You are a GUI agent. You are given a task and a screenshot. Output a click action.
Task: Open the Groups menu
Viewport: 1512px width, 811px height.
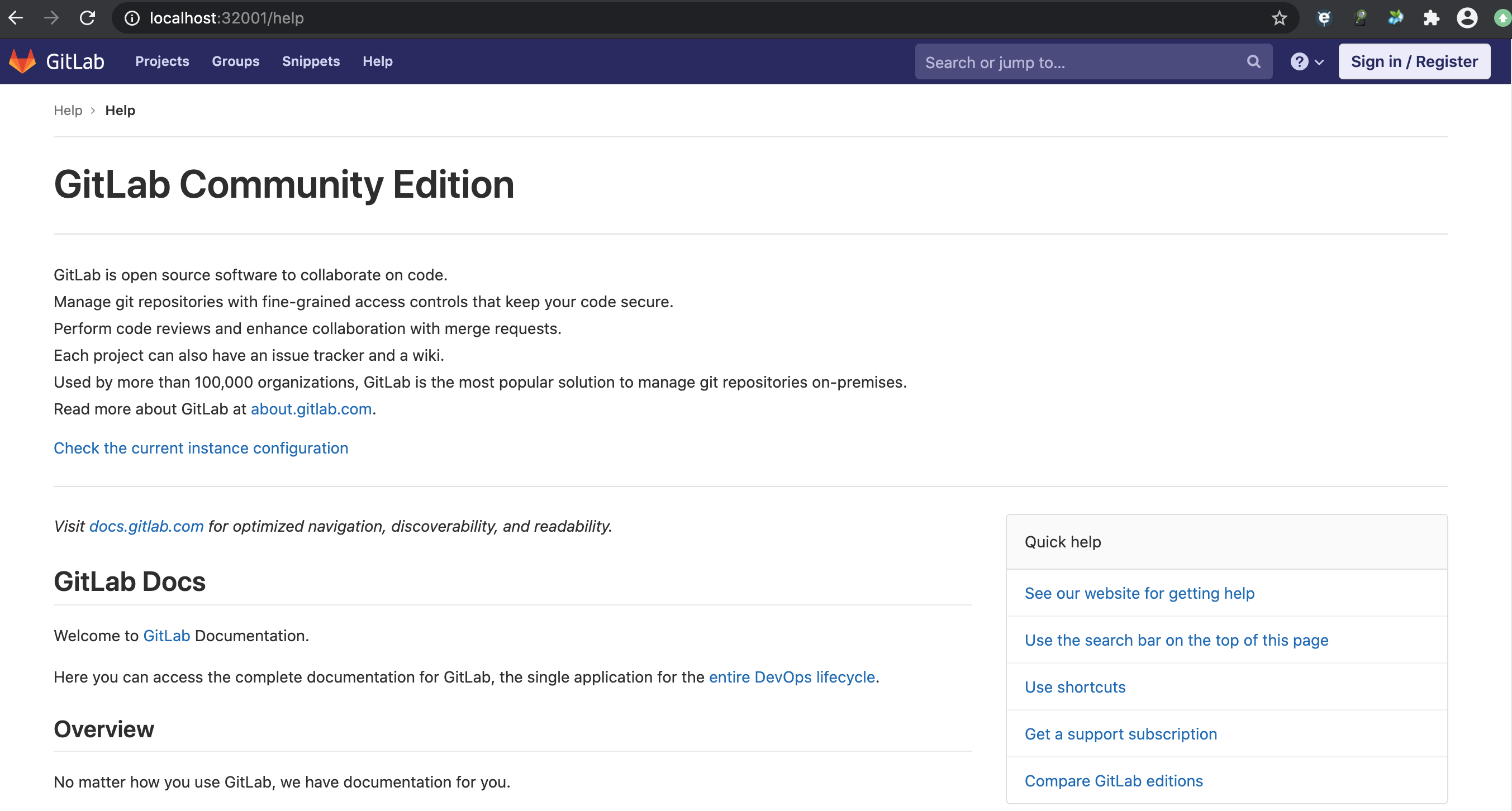235,61
